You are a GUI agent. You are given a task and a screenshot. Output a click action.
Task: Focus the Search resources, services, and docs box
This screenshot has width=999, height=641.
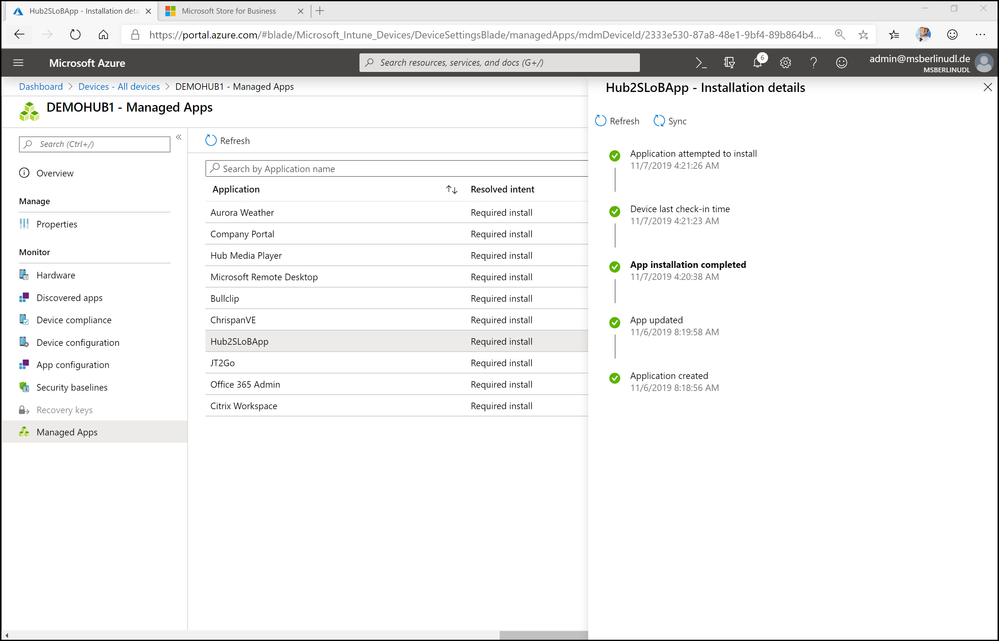pyautogui.click(x=500, y=62)
